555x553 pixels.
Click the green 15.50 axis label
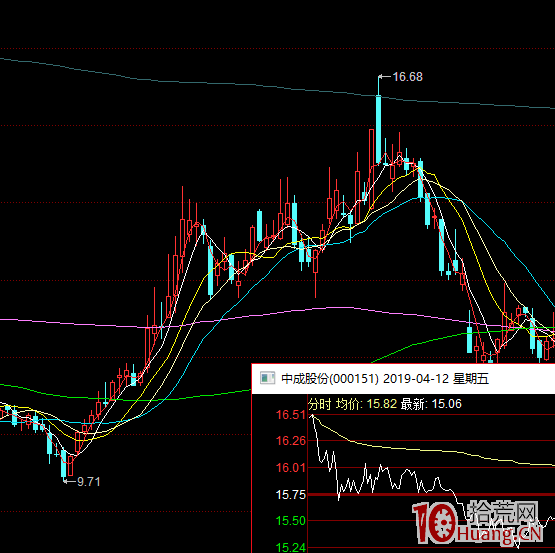point(290,521)
